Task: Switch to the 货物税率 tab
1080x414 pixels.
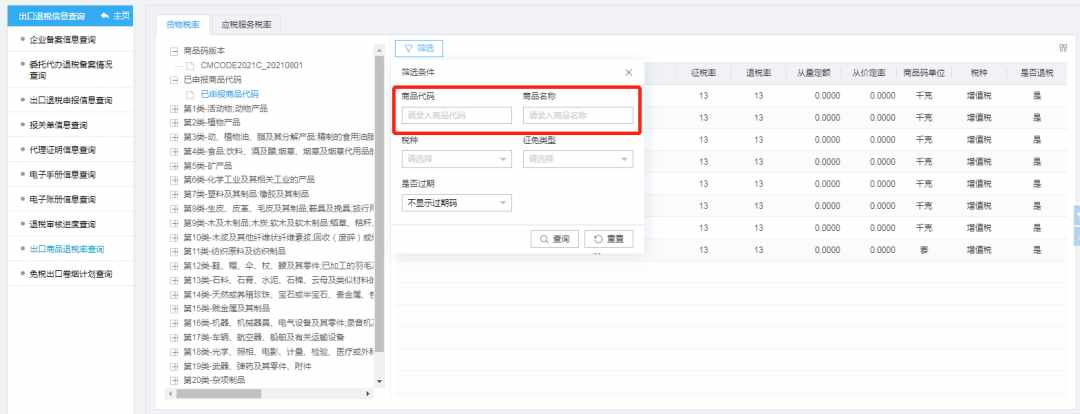Action: [x=183, y=25]
